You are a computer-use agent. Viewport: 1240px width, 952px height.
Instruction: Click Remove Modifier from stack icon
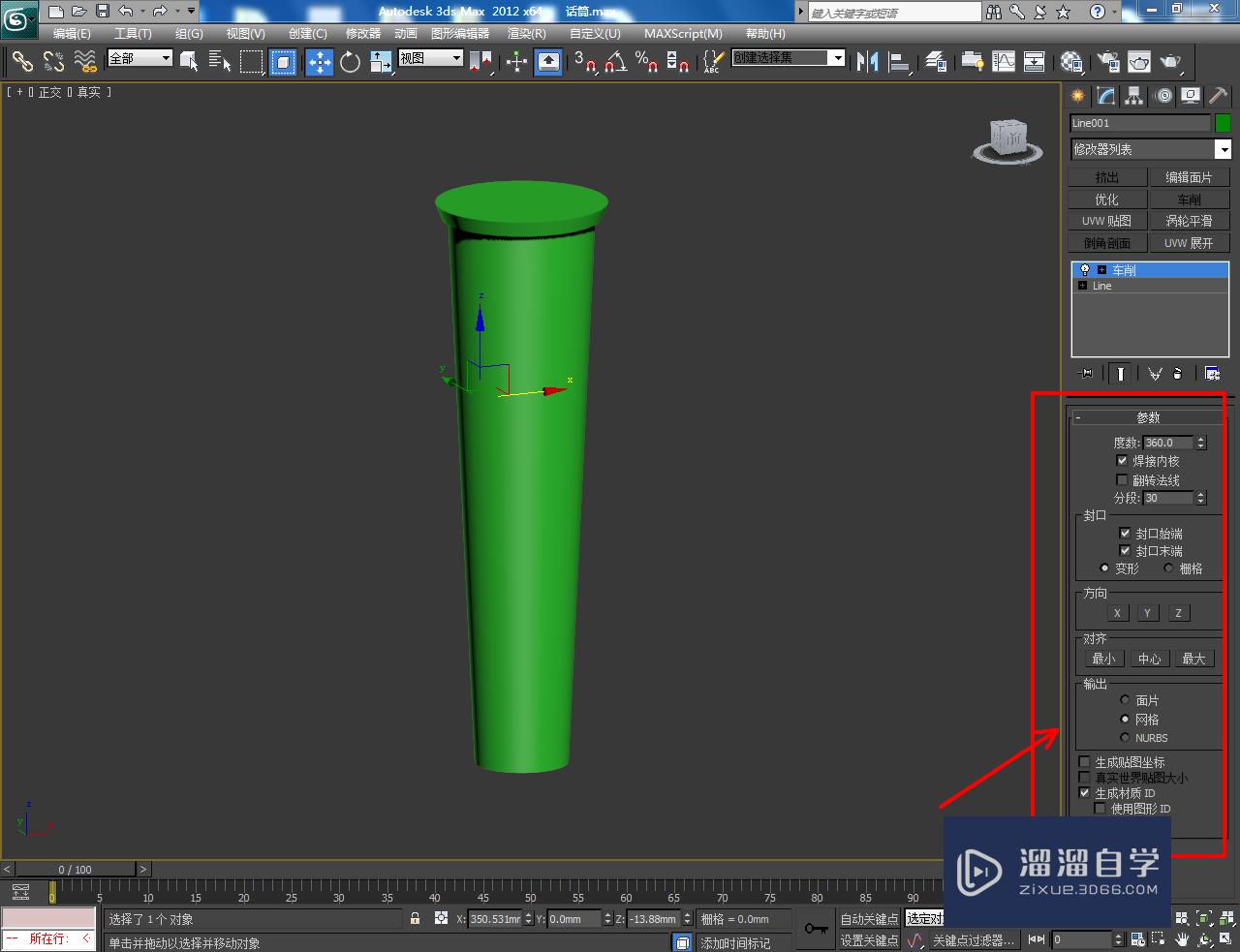pos(1178,373)
